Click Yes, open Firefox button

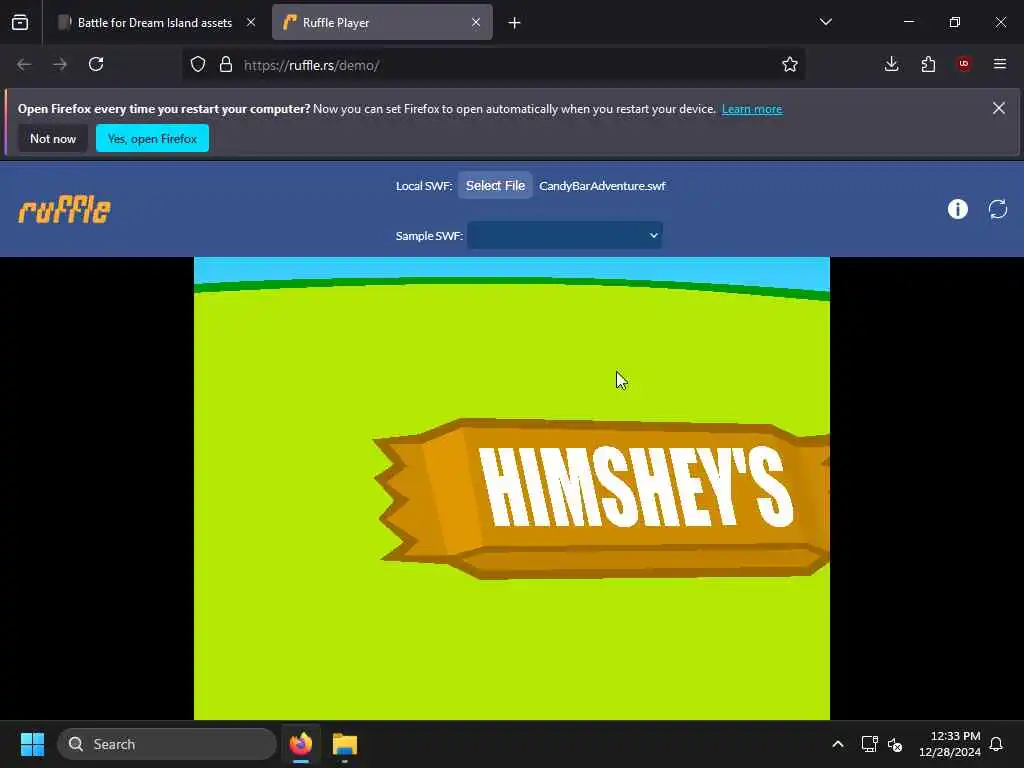(x=152, y=138)
